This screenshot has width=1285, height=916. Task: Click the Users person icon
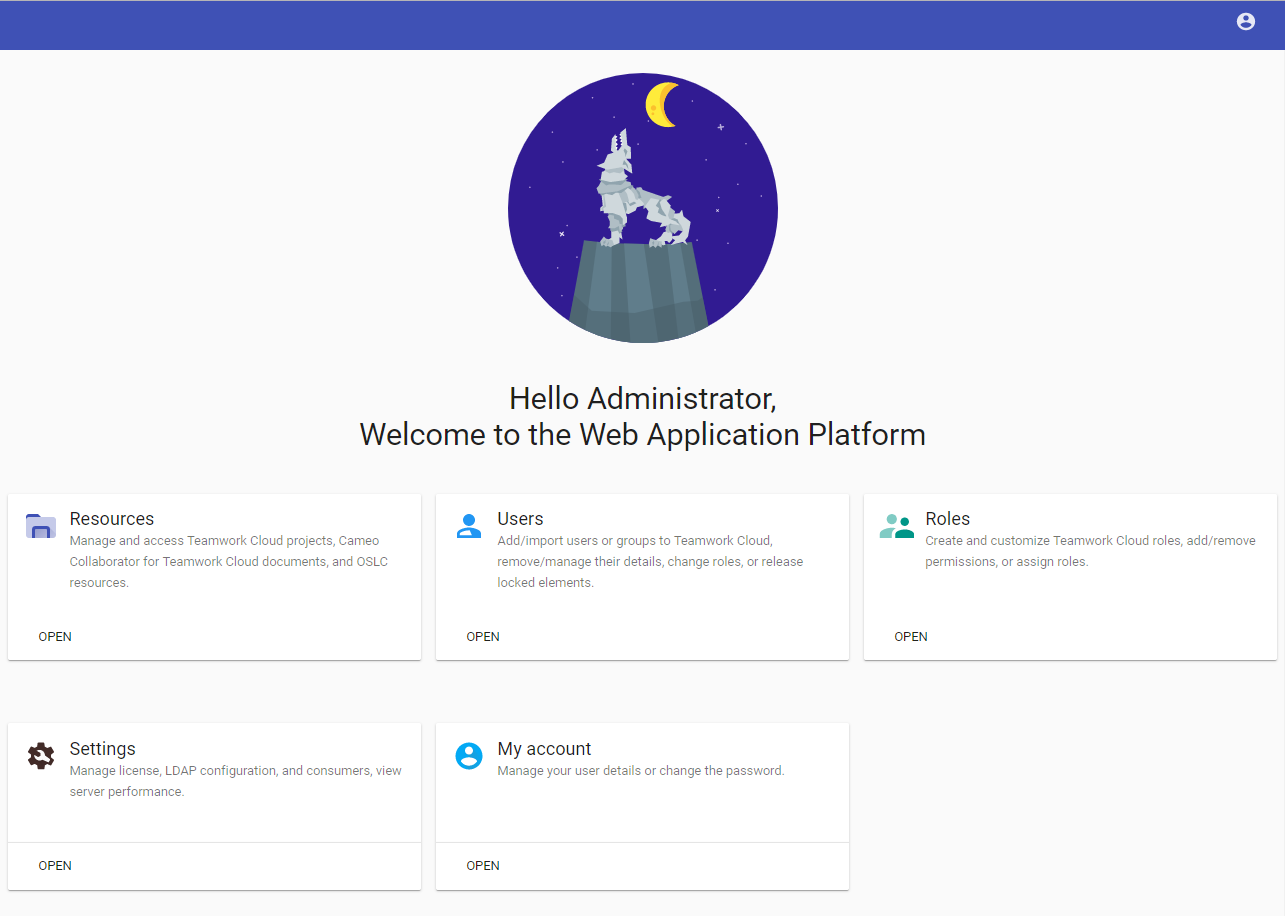[468, 526]
